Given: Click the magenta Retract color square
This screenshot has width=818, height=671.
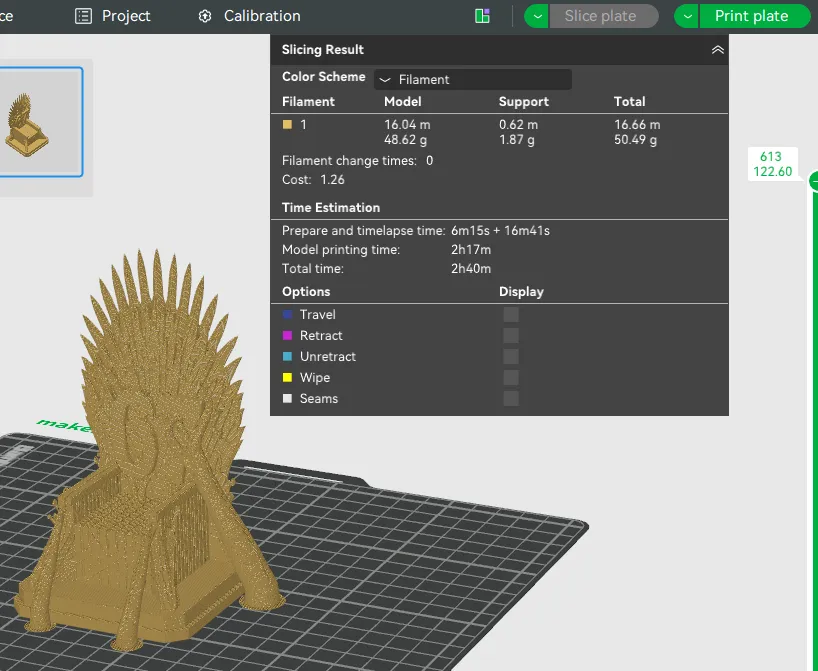Looking at the screenshot, I should coord(287,335).
